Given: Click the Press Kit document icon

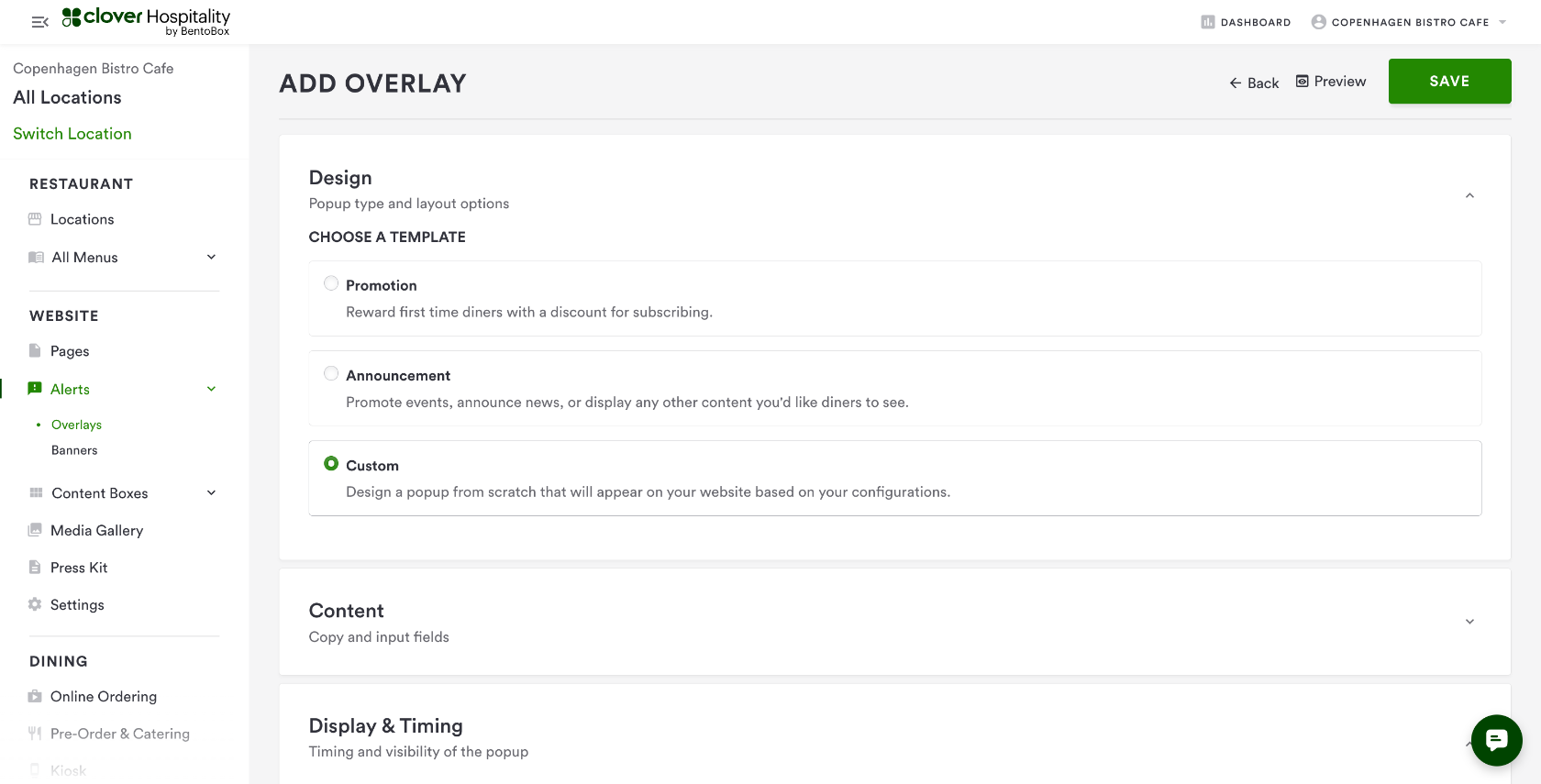Looking at the screenshot, I should click(x=35, y=568).
